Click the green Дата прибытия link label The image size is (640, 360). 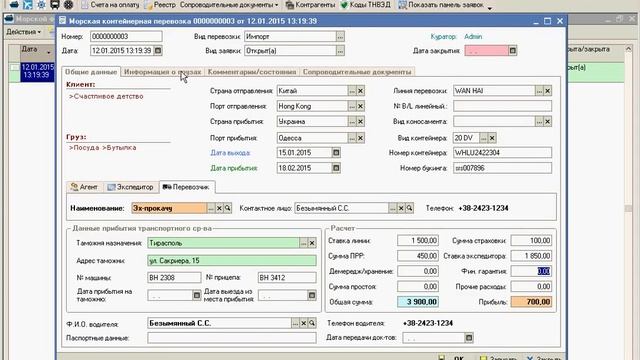[x=234, y=168]
